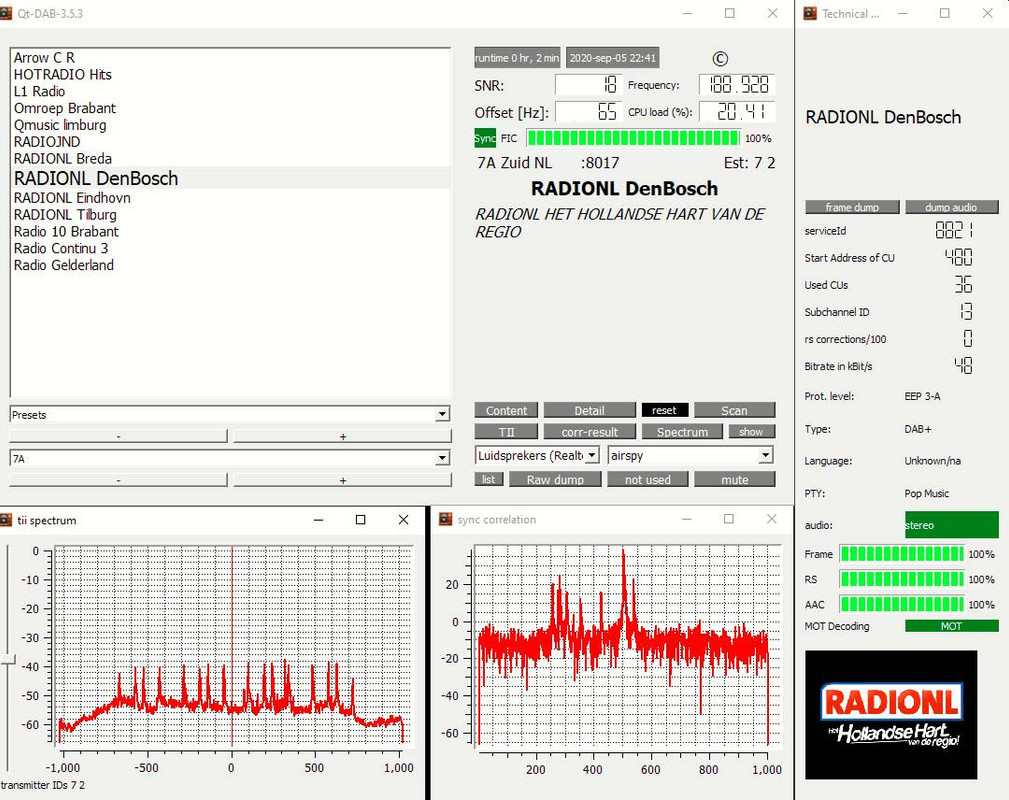This screenshot has width=1009, height=800.
Task: Click the FIC quality progress bar
Action: tap(633, 138)
